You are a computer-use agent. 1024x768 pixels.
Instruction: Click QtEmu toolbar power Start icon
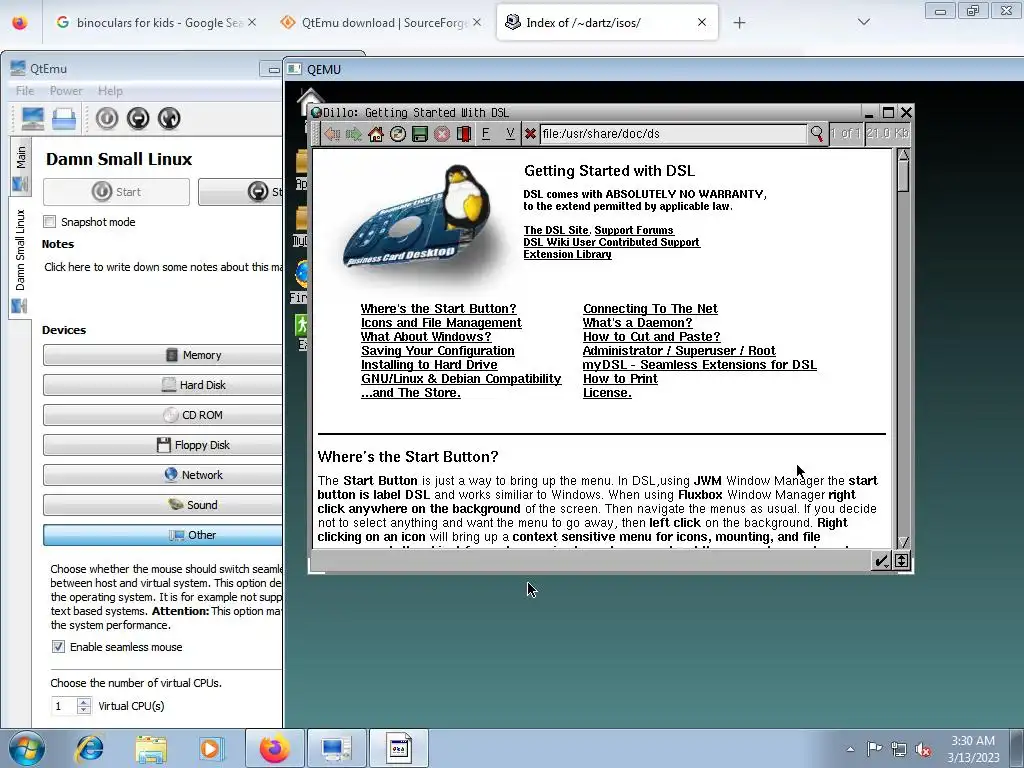pos(107,118)
